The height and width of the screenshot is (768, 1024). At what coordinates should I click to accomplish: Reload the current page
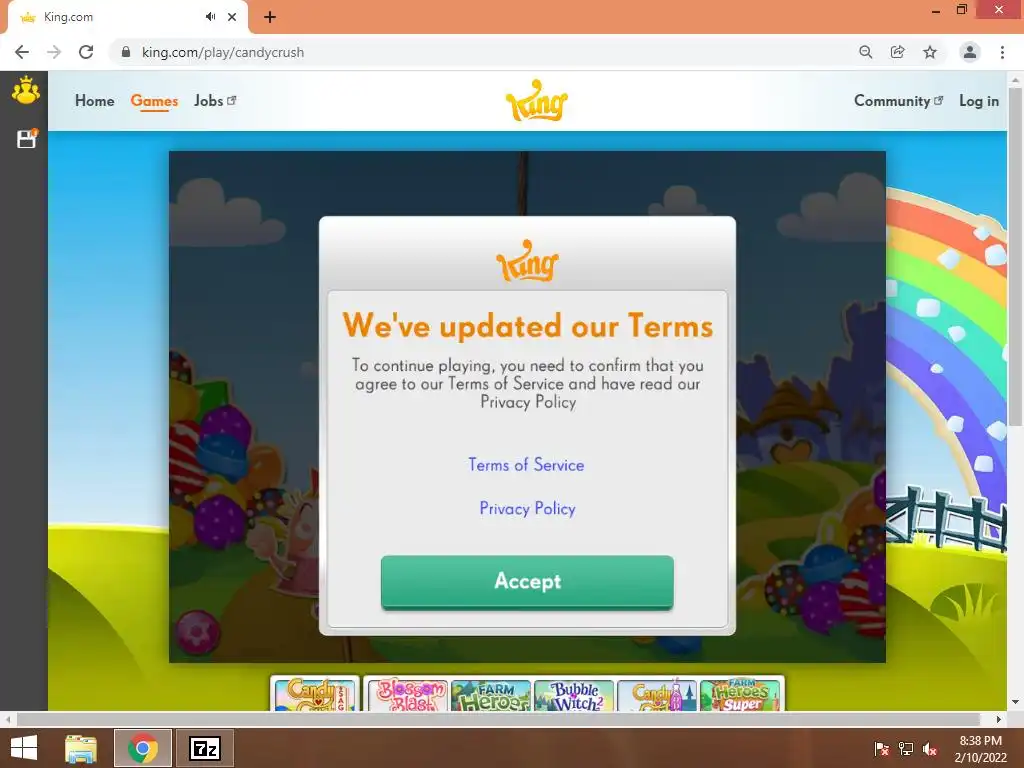[86, 52]
